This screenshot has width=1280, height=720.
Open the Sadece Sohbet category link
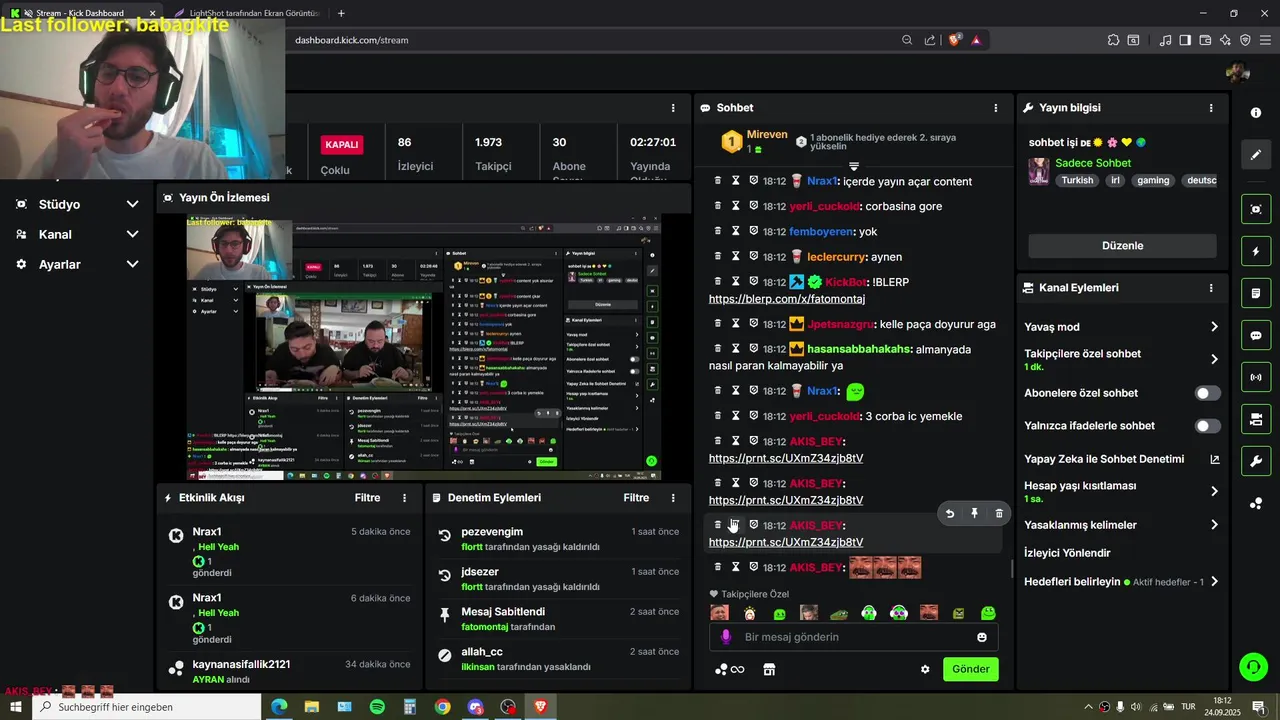point(1093,163)
